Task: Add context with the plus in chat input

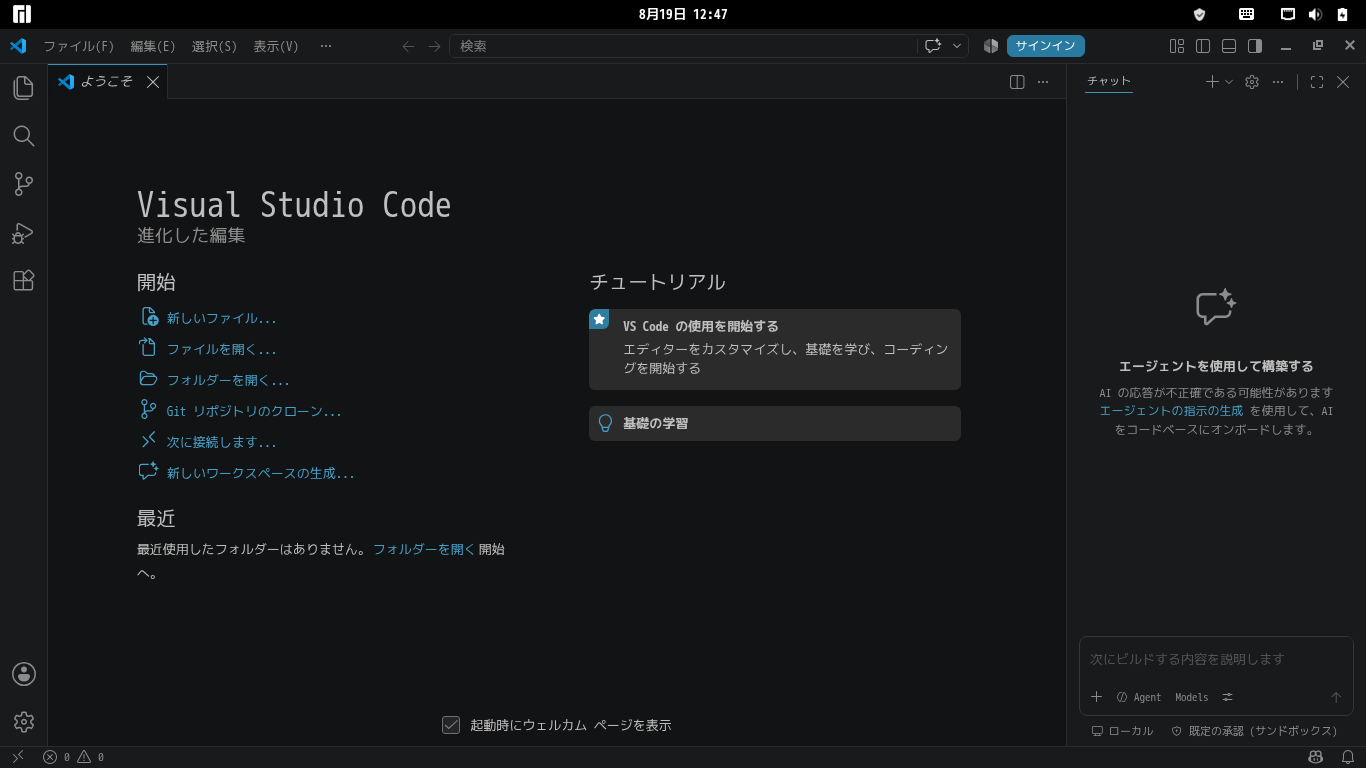Action: point(1096,697)
